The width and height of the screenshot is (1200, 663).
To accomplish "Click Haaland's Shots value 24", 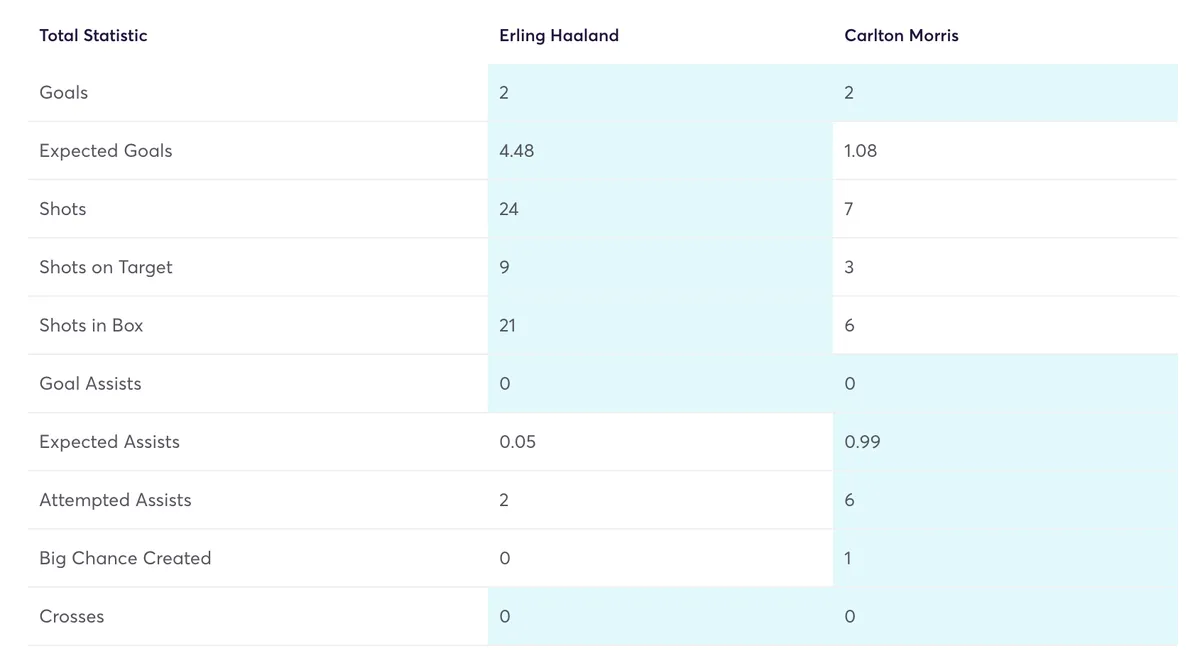I will point(509,209).
